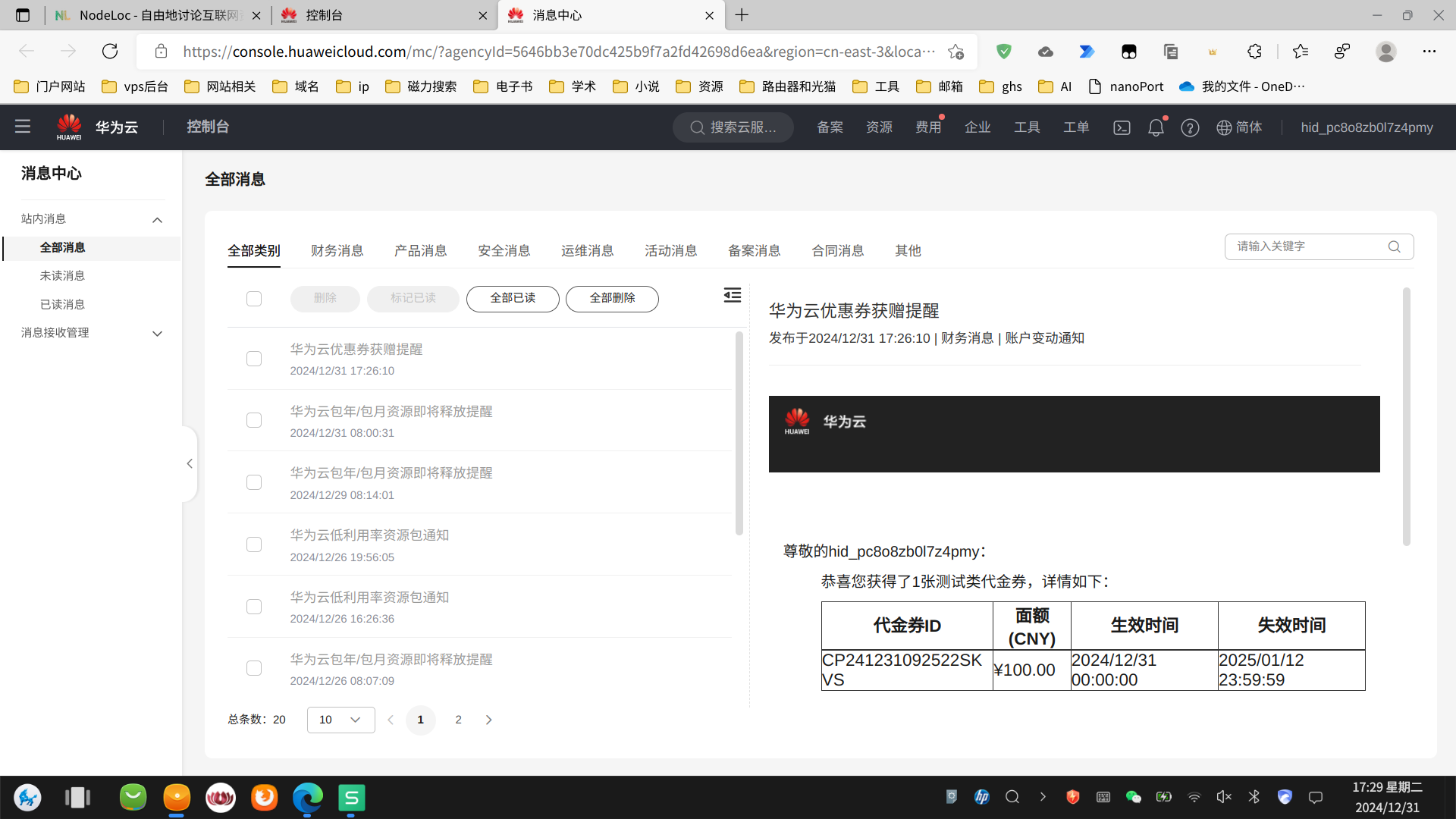Click Bluetooth tray icon
The image size is (1456, 819).
pyautogui.click(x=1254, y=796)
